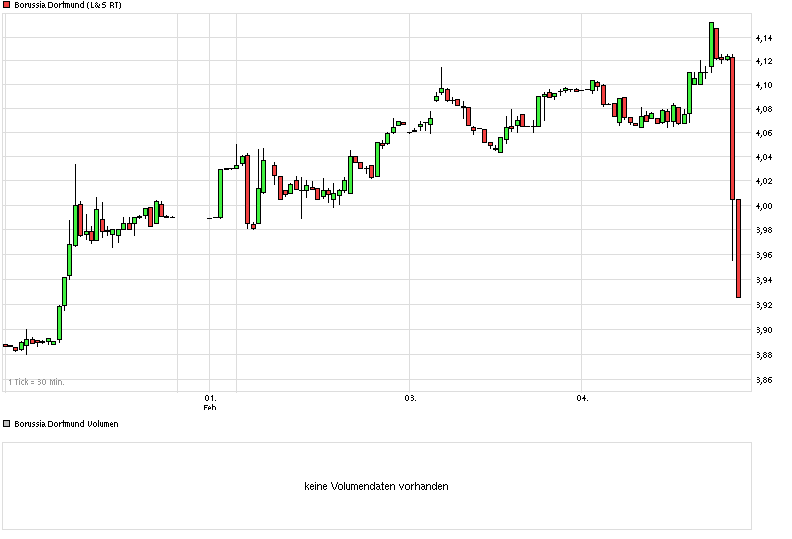The width and height of the screenshot is (792, 539).
Task: Click the 3,94 price axis label
Action: (764, 280)
